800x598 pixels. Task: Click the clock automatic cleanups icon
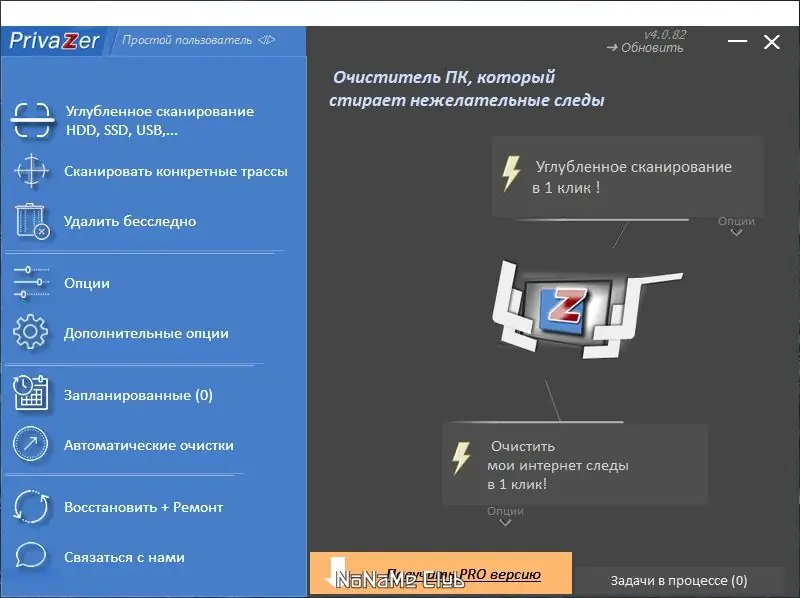[x=31, y=444]
